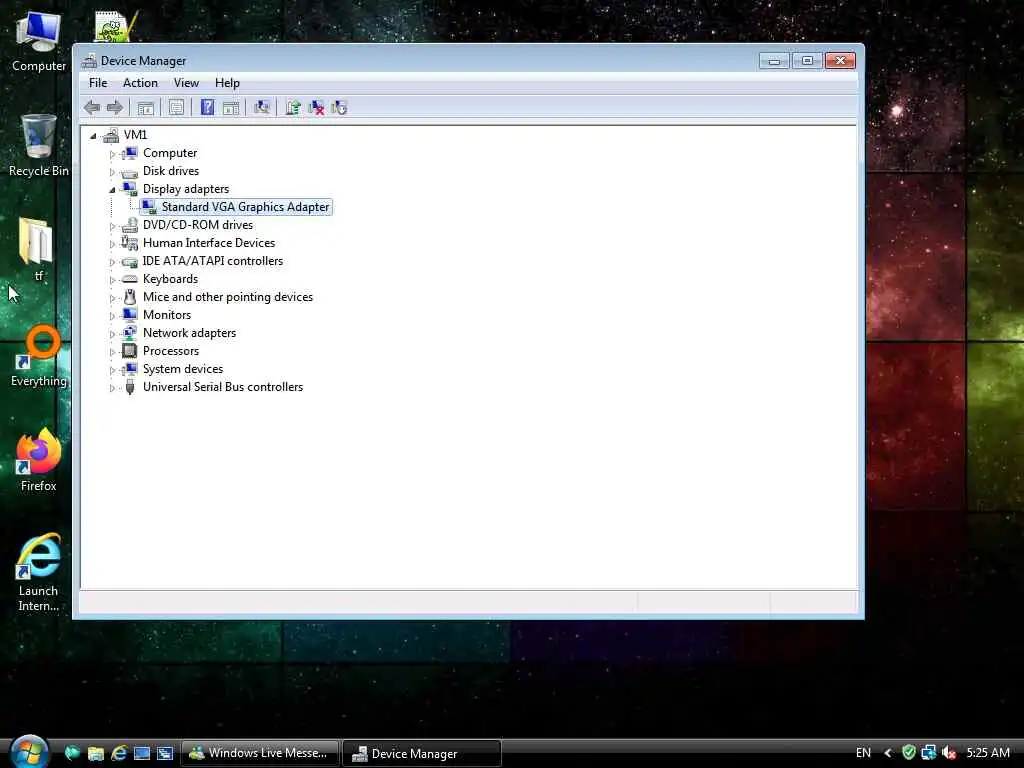Maximize the Device Manager window
Image resolution: width=1024 pixels, height=768 pixels.
click(807, 61)
